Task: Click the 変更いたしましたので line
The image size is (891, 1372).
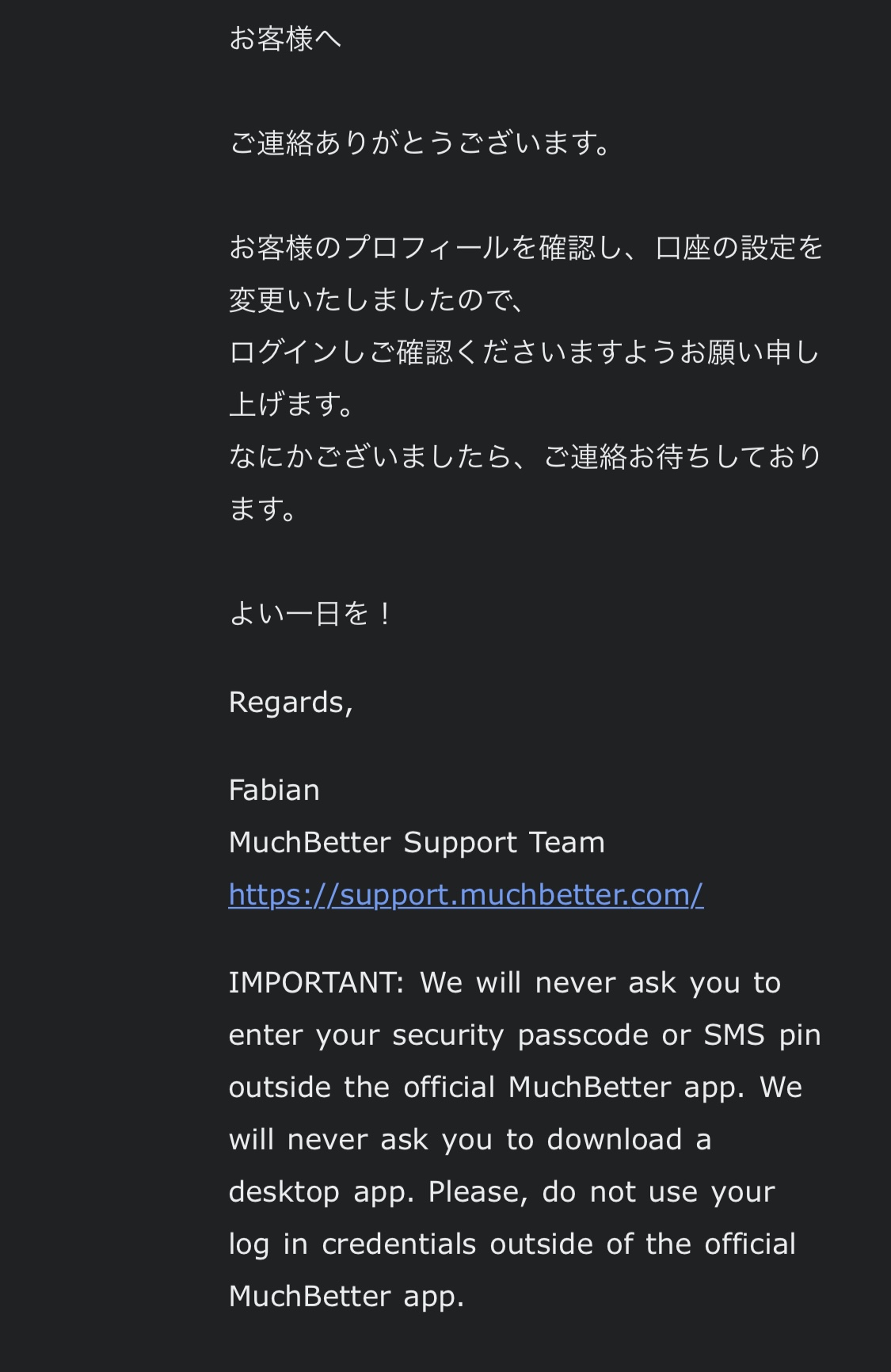Action: (x=377, y=300)
